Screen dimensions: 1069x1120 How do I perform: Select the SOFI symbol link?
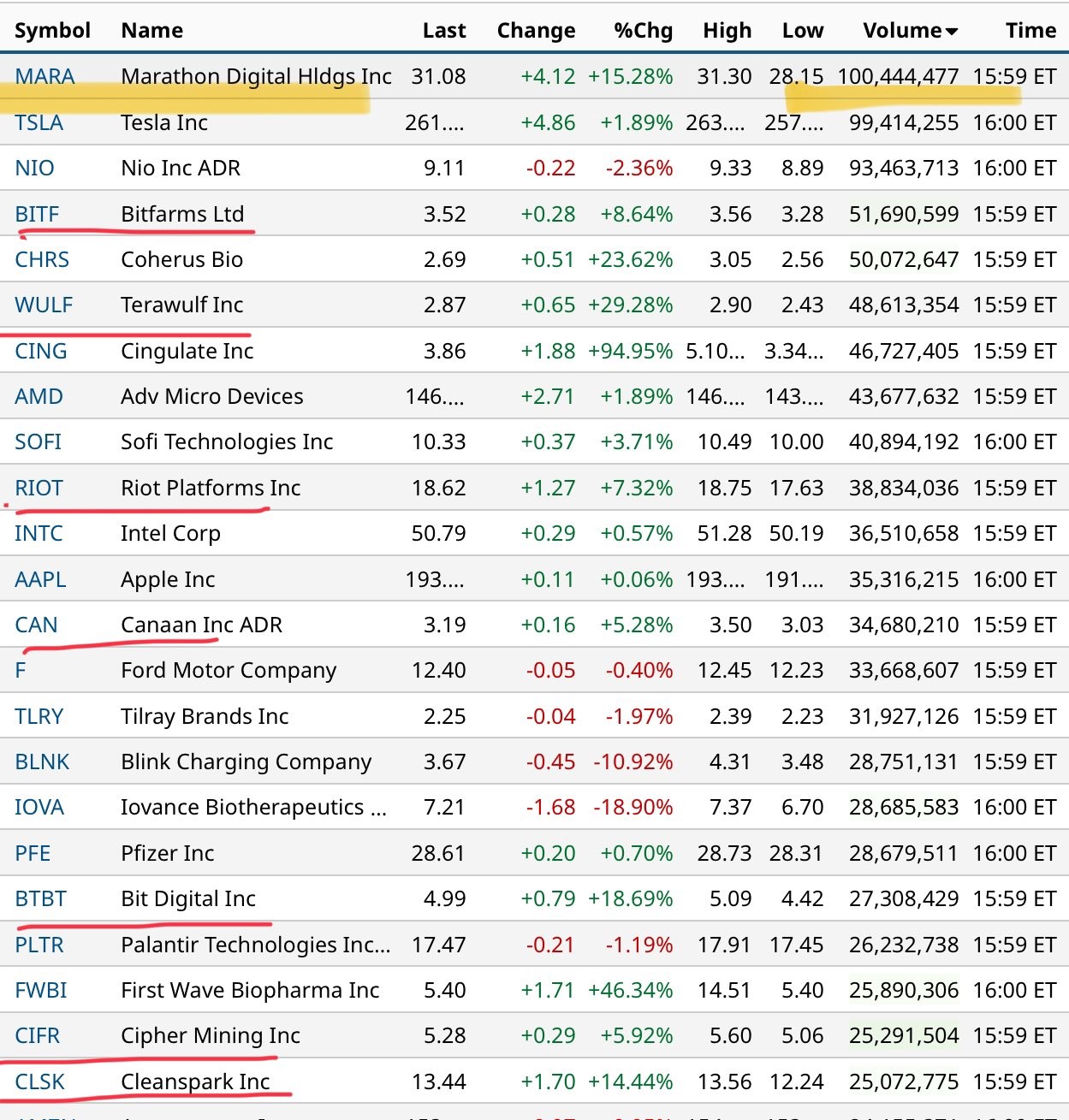pyautogui.click(x=38, y=441)
